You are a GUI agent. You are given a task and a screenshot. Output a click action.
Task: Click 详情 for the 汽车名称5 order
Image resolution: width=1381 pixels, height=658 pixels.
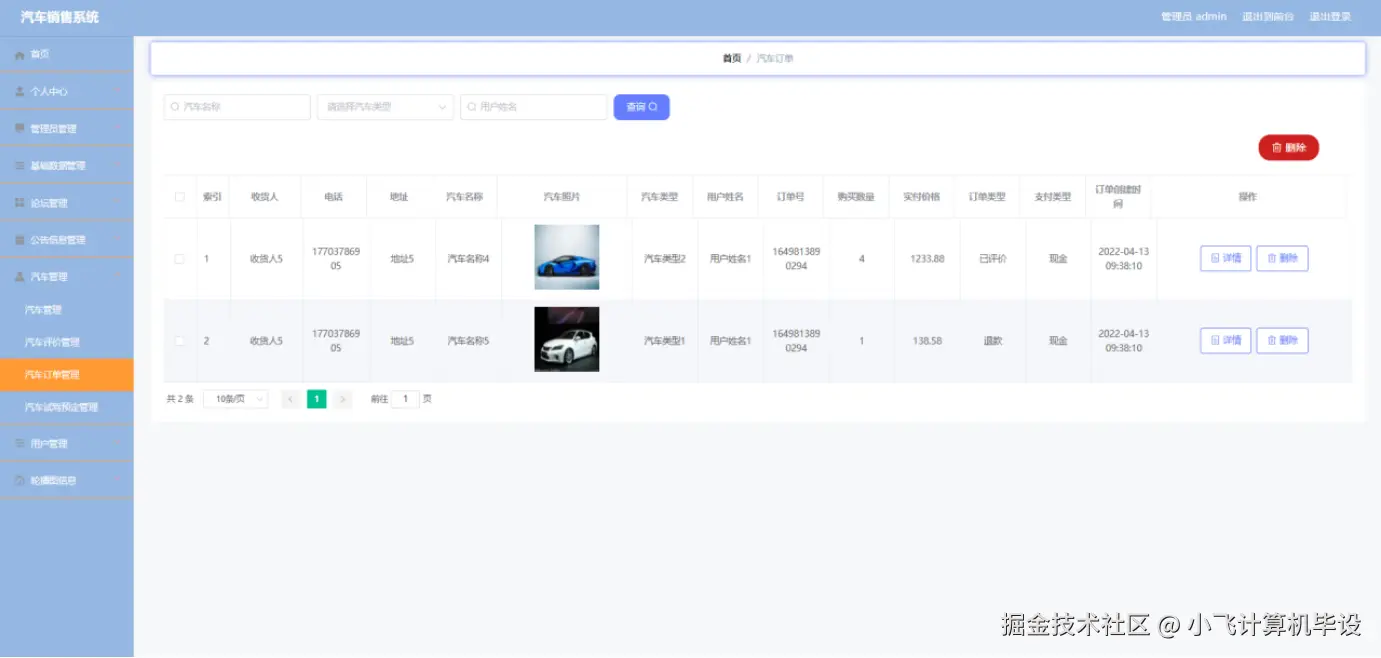coord(1225,340)
